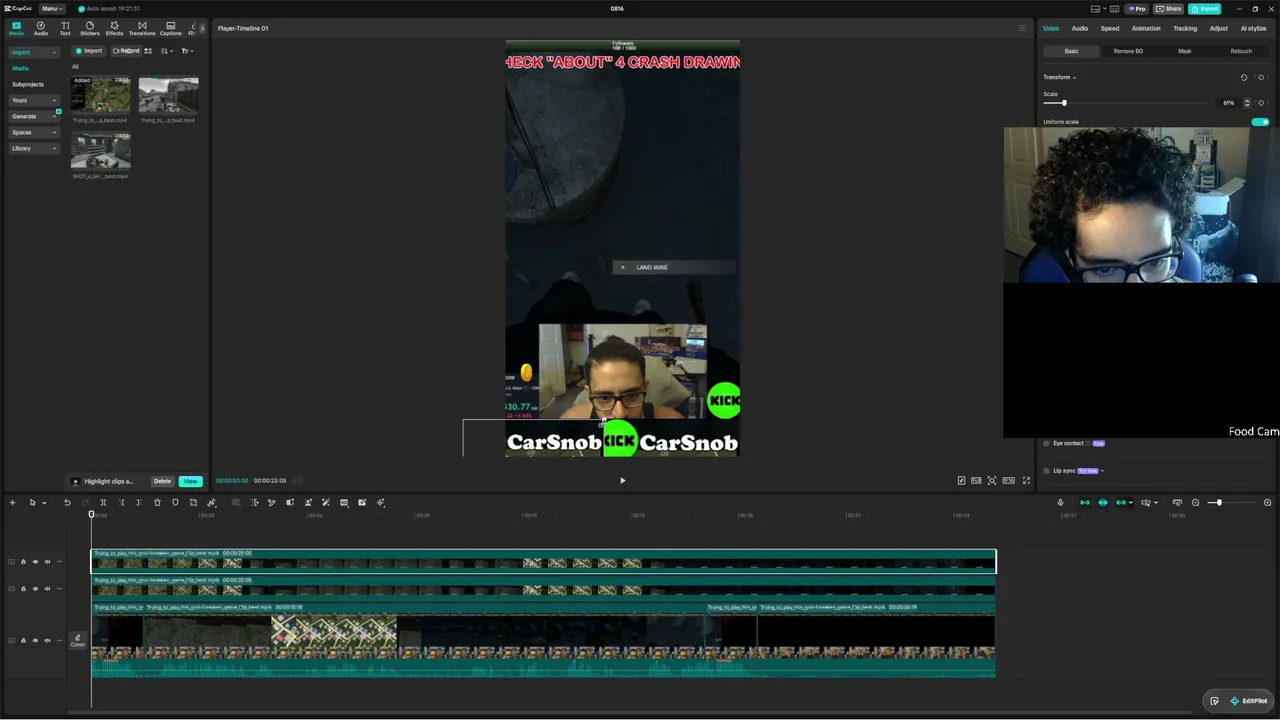This screenshot has width=1280, height=720.
Task: Play the preview in the player
Action: tap(622, 481)
